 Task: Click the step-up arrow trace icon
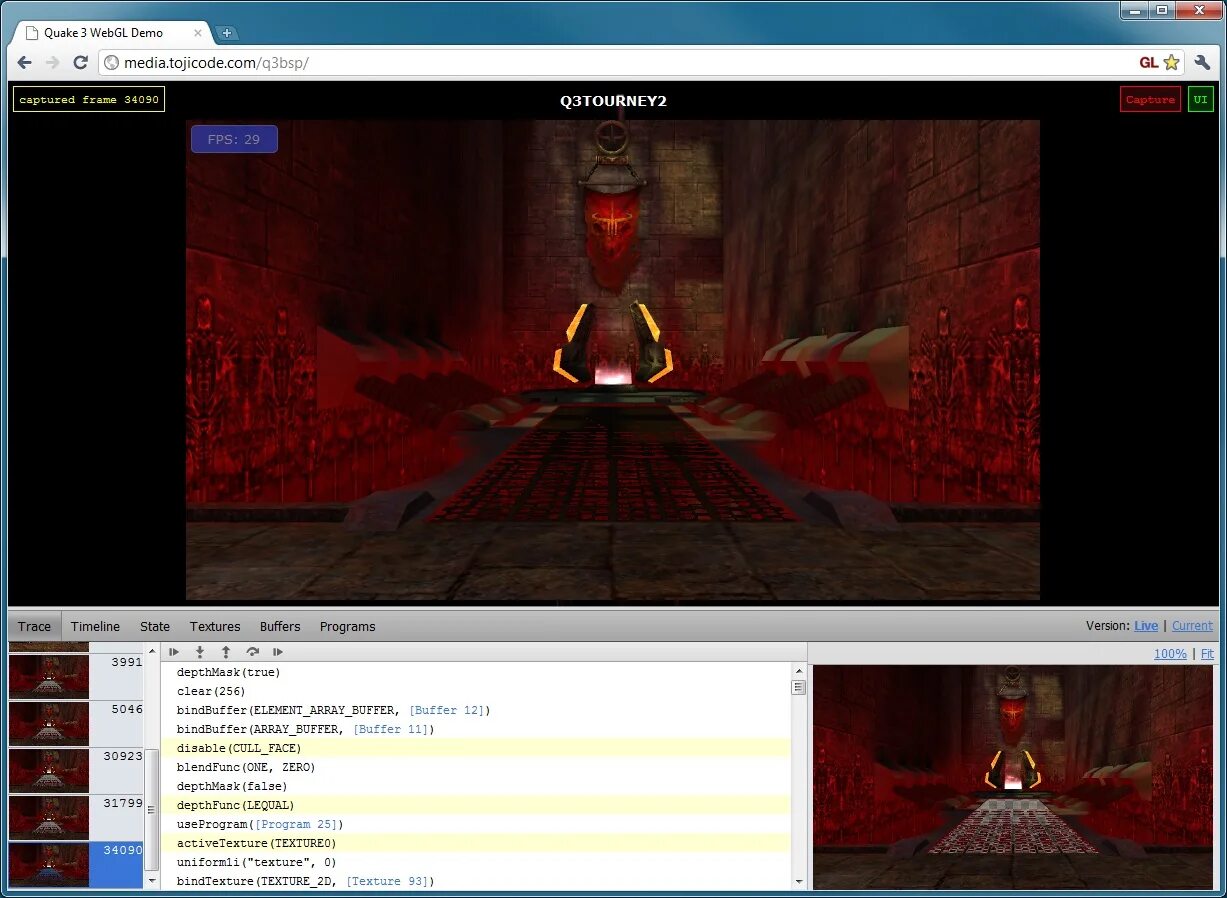click(x=226, y=652)
